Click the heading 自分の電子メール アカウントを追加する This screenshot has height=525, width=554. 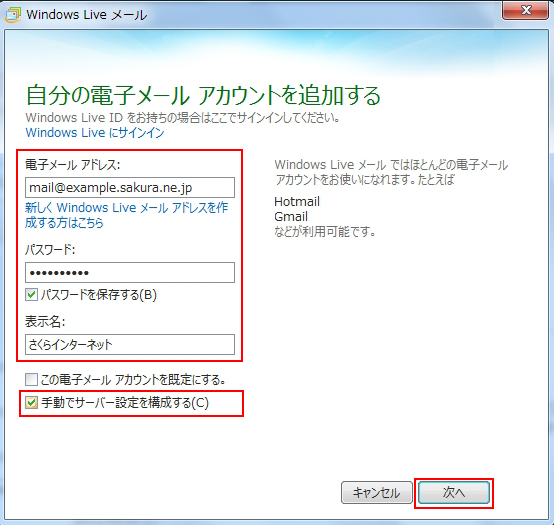point(203,95)
